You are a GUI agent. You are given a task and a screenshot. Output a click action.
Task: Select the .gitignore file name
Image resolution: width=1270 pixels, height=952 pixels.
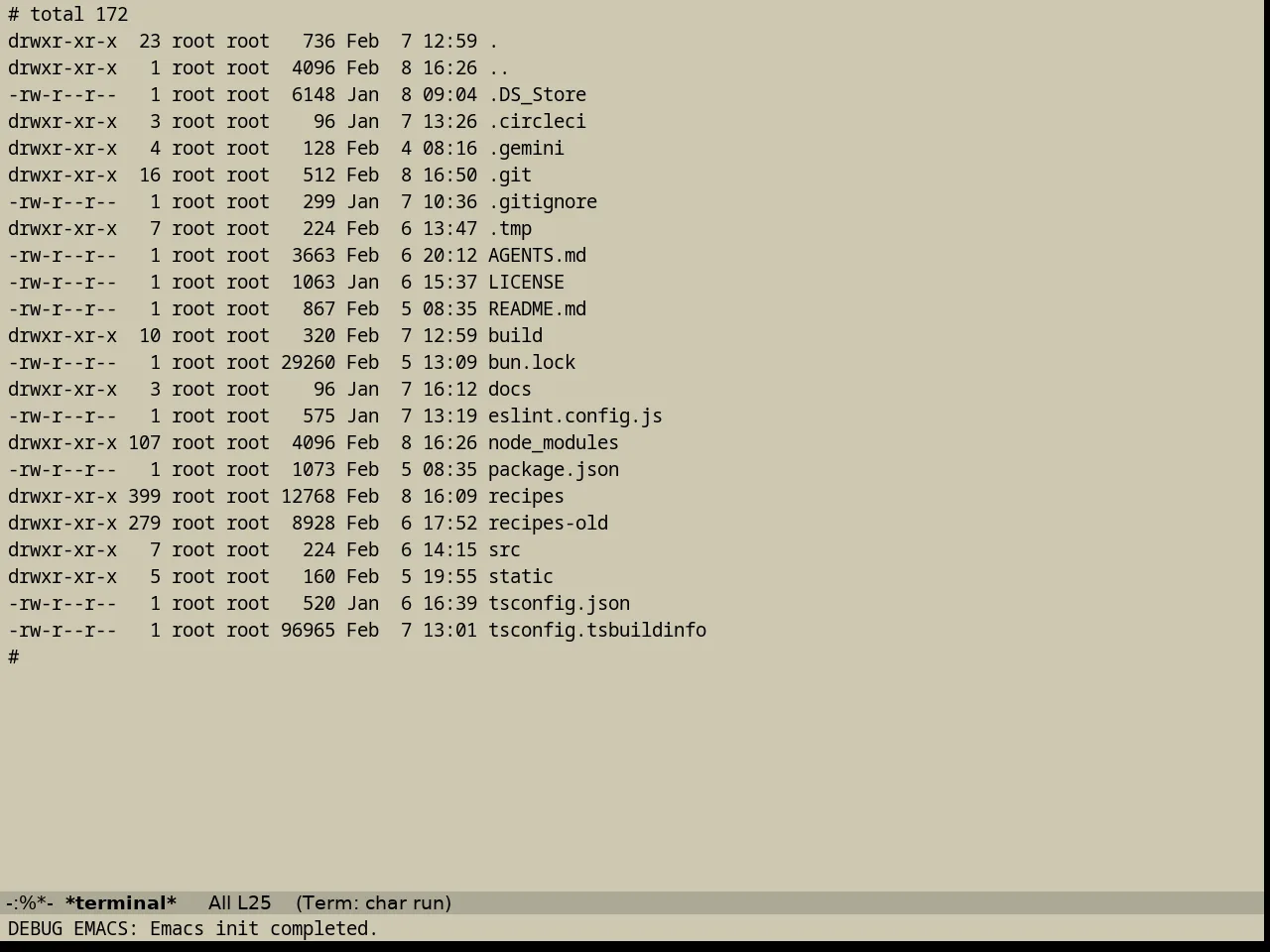pos(543,202)
